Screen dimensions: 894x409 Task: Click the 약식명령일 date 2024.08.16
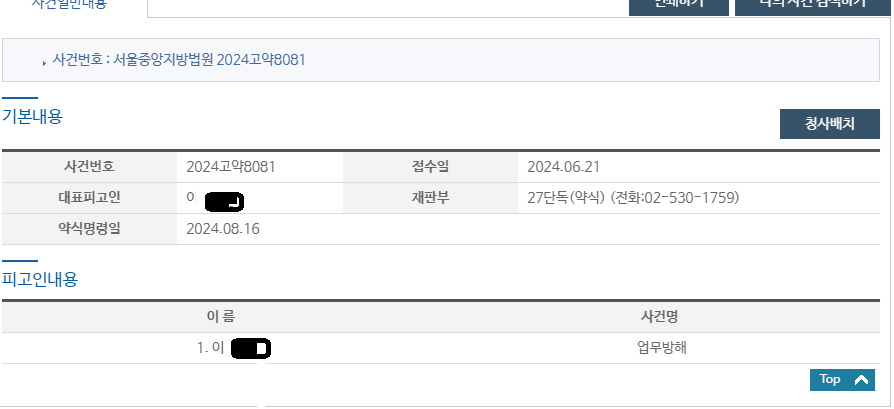pyautogui.click(x=222, y=229)
